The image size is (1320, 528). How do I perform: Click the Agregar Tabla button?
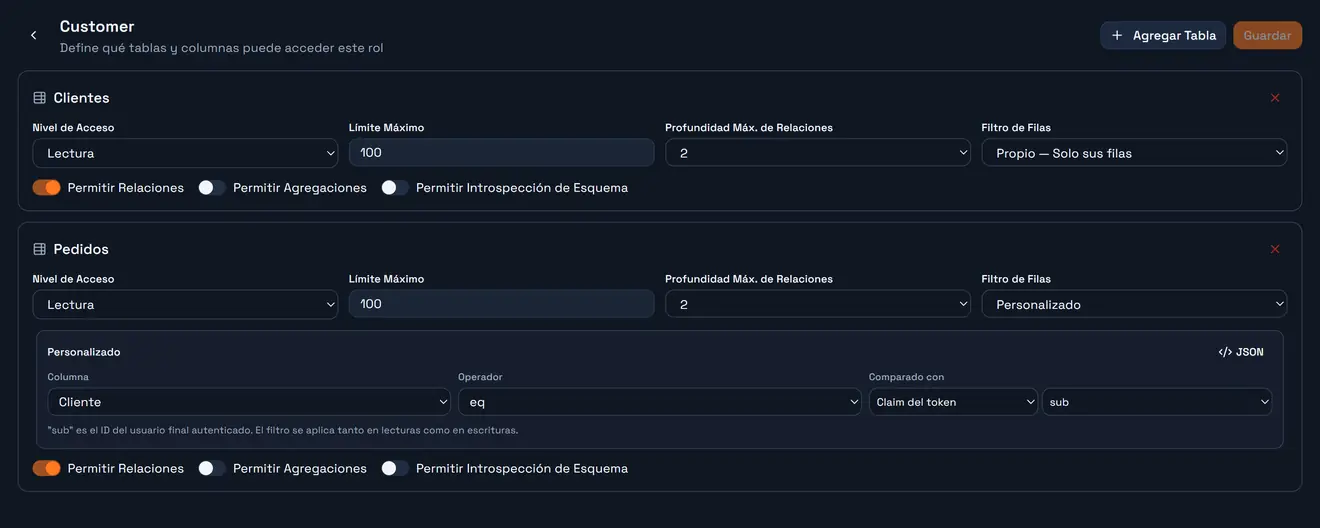[x=1163, y=35]
